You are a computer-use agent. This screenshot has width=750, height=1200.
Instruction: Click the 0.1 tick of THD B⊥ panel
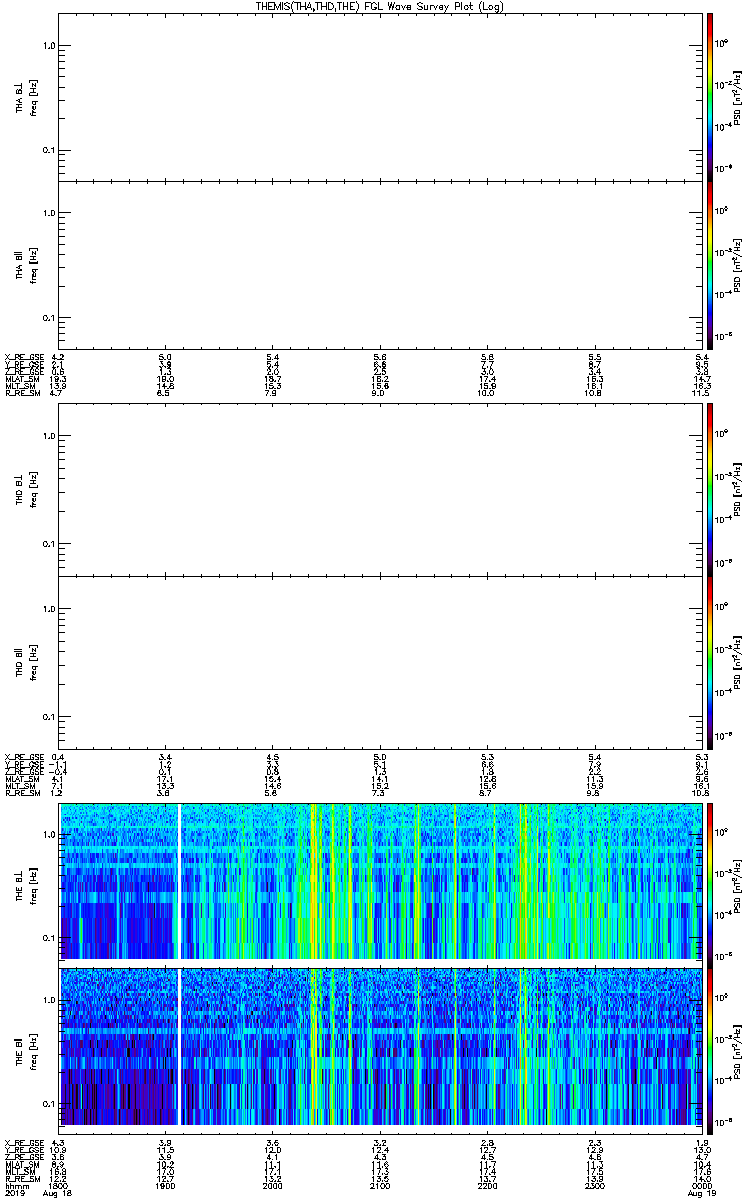(48, 544)
